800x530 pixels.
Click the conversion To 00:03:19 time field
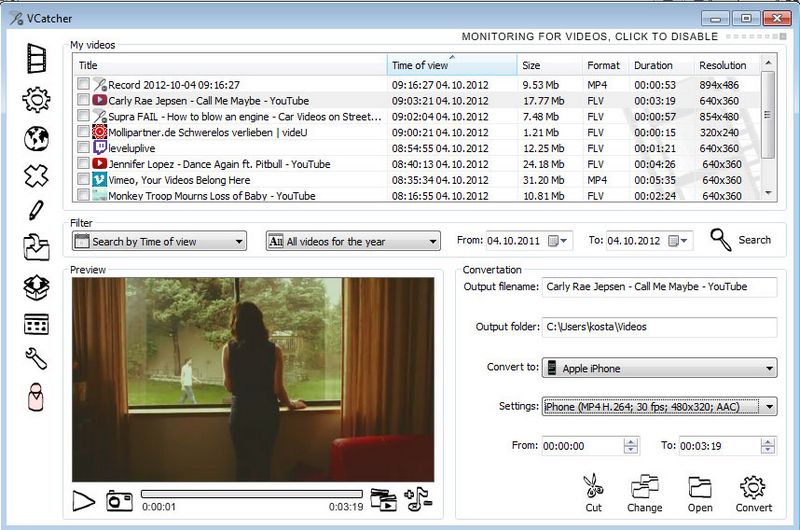point(719,445)
